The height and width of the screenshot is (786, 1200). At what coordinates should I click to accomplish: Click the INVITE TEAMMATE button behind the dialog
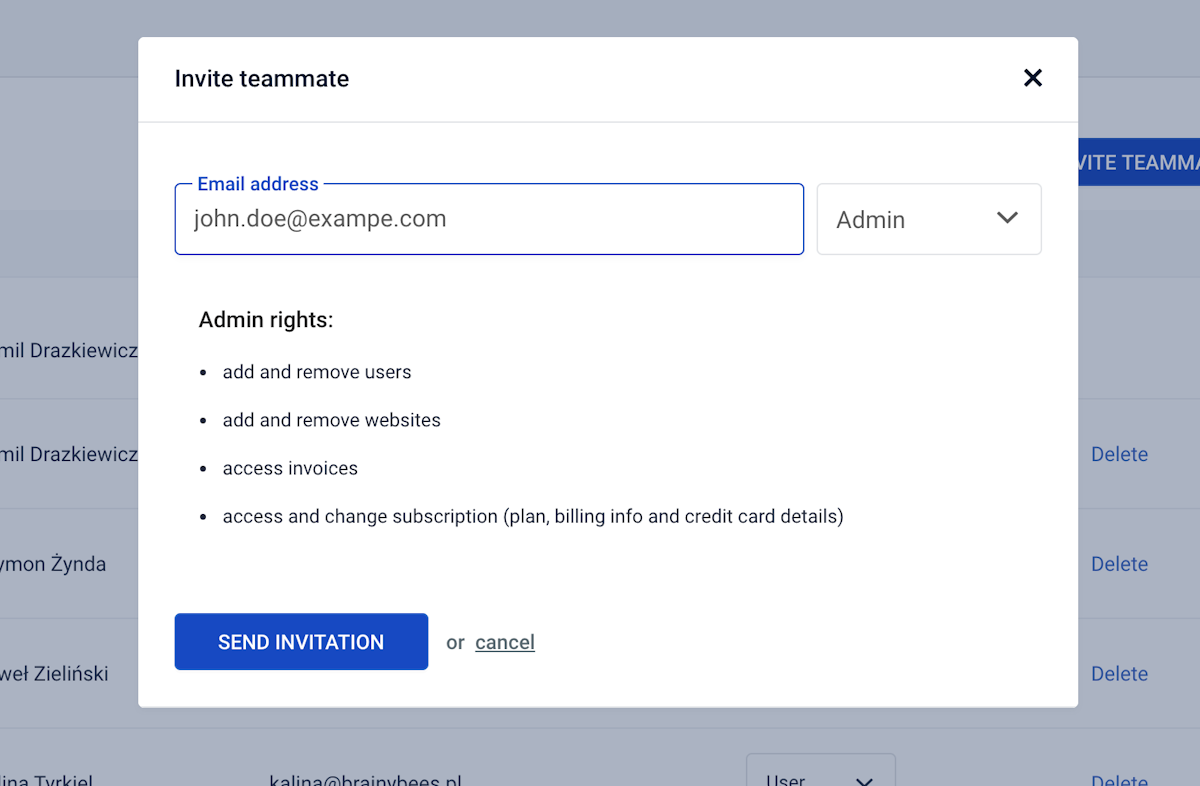1138,162
